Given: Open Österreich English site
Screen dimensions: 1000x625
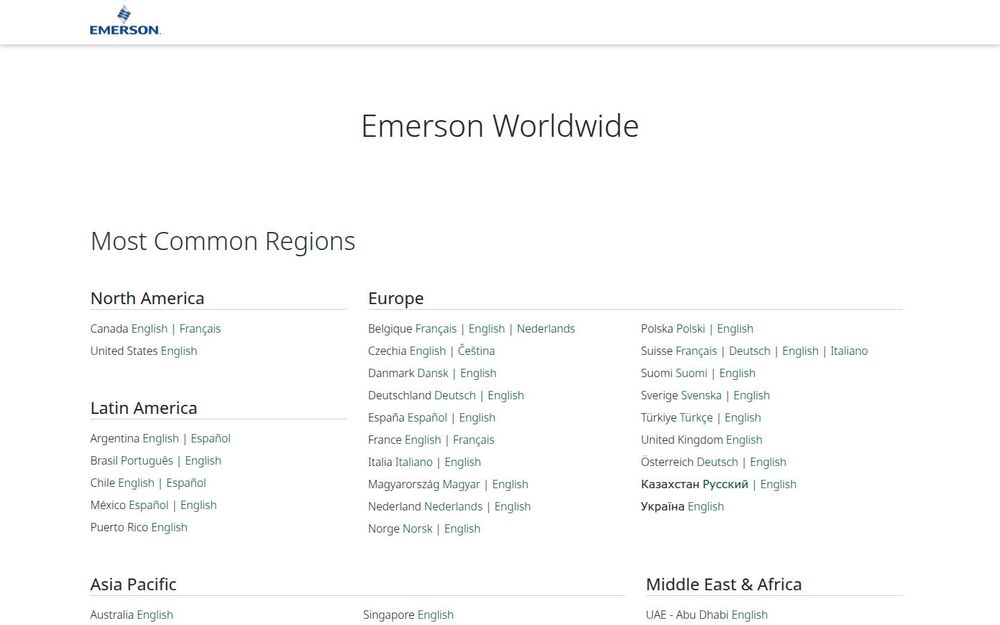Looking at the screenshot, I should point(768,462).
